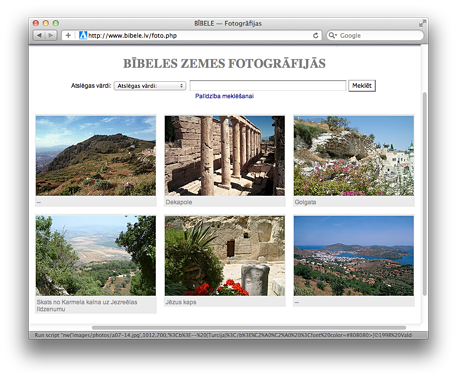Open the Karmela kalna view photo

pos(96,256)
